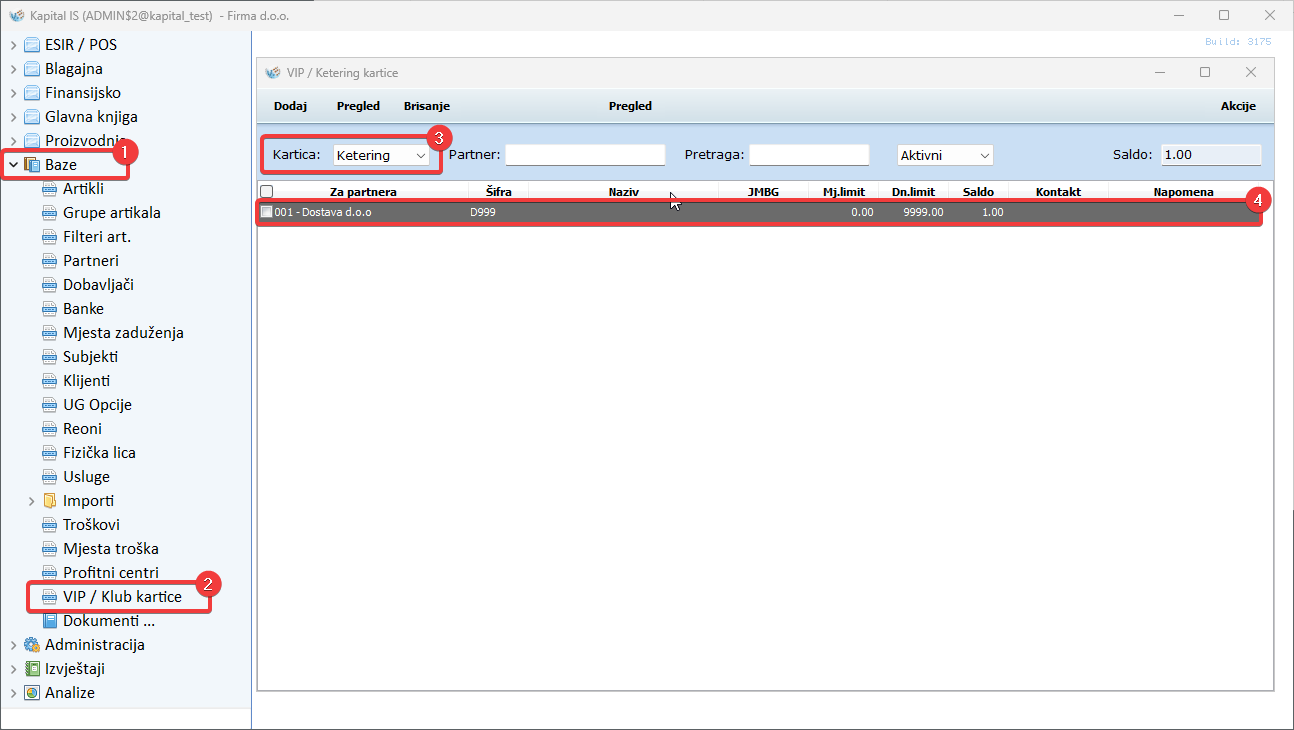Click the Artikli icon in the sidebar
The image size is (1294, 730).
tap(50, 188)
